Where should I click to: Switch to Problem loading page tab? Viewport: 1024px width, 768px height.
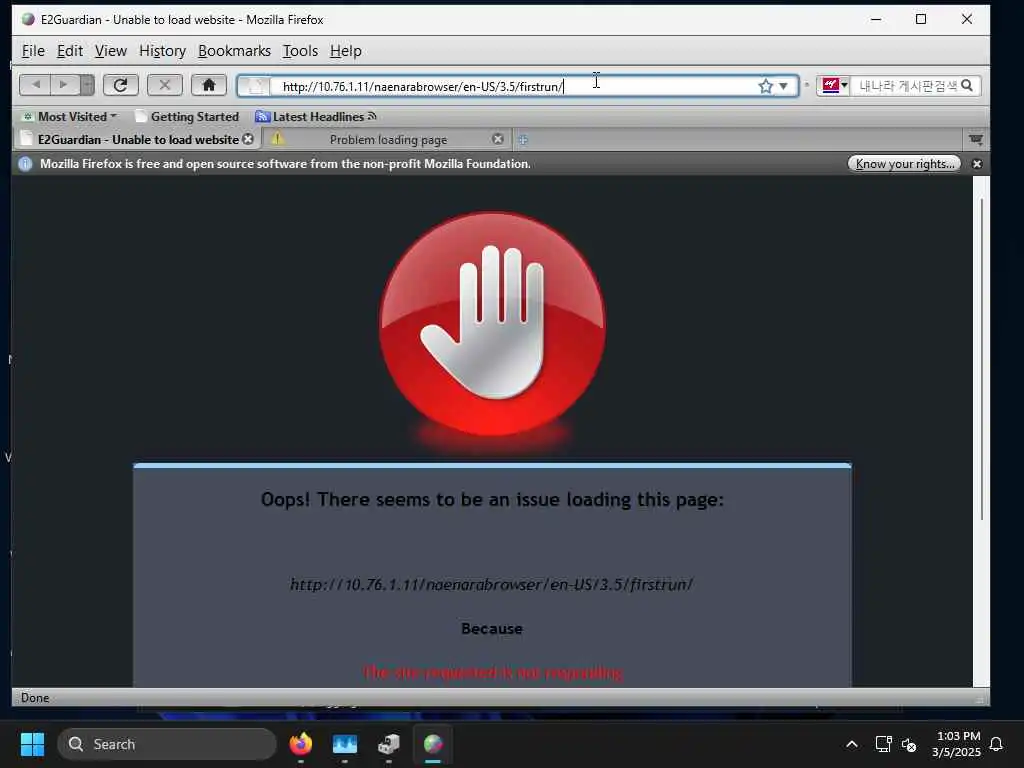pyautogui.click(x=388, y=139)
